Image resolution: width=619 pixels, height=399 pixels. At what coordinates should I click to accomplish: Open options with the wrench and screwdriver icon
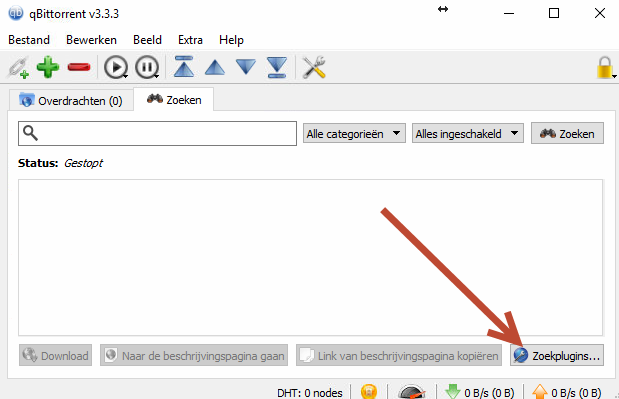point(314,67)
